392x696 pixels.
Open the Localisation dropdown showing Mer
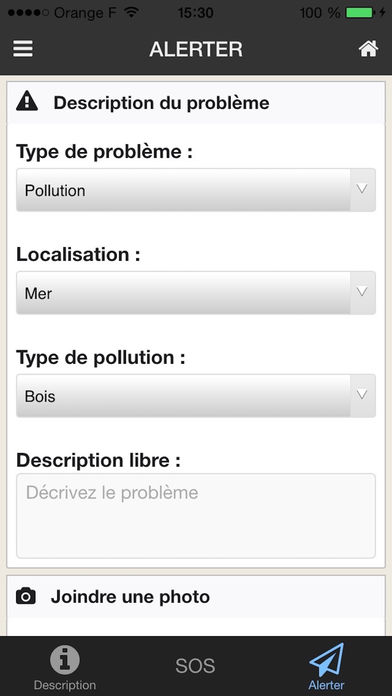click(196, 293)
